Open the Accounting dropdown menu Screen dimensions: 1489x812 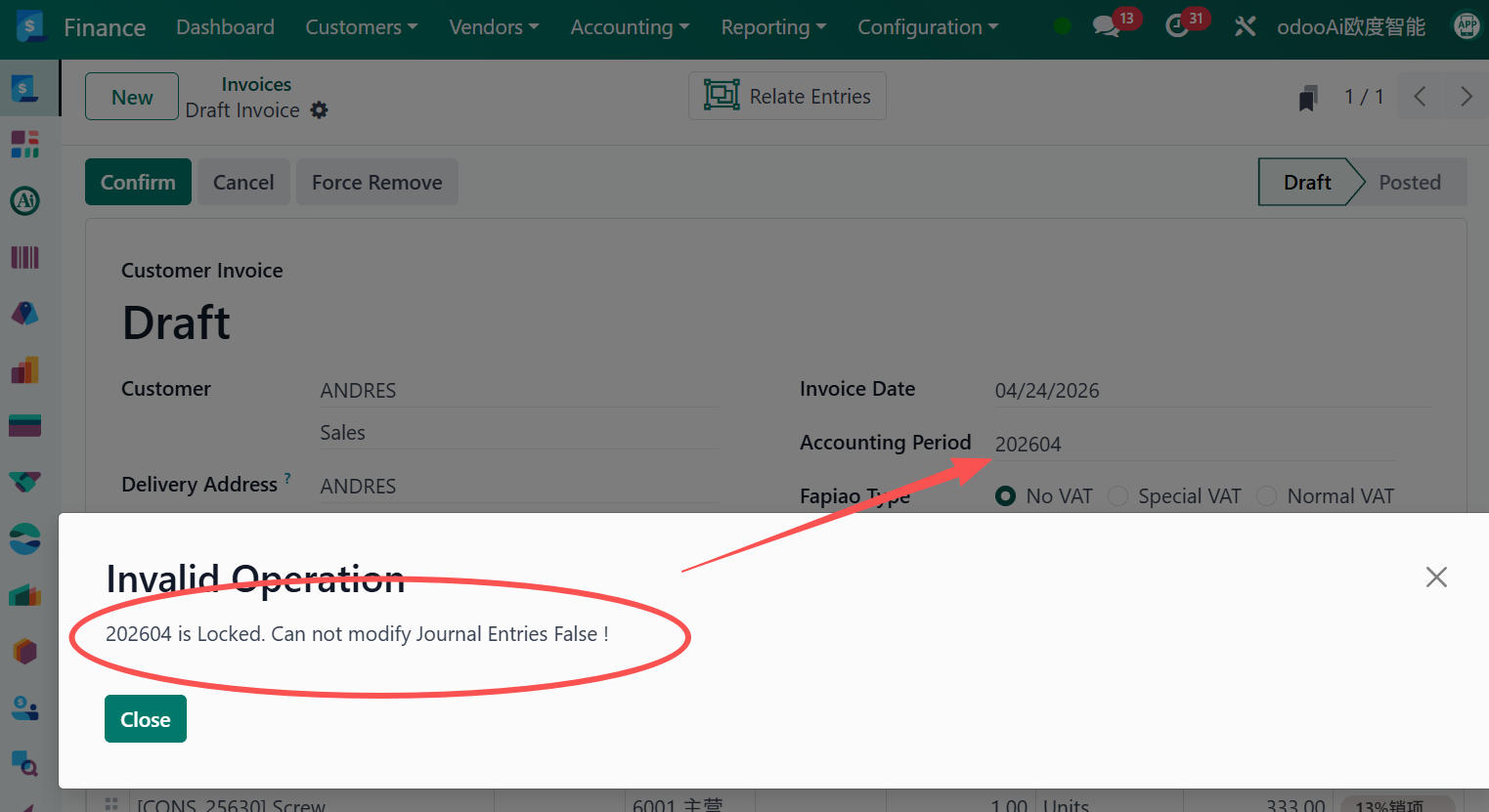[x=630, y=27]
